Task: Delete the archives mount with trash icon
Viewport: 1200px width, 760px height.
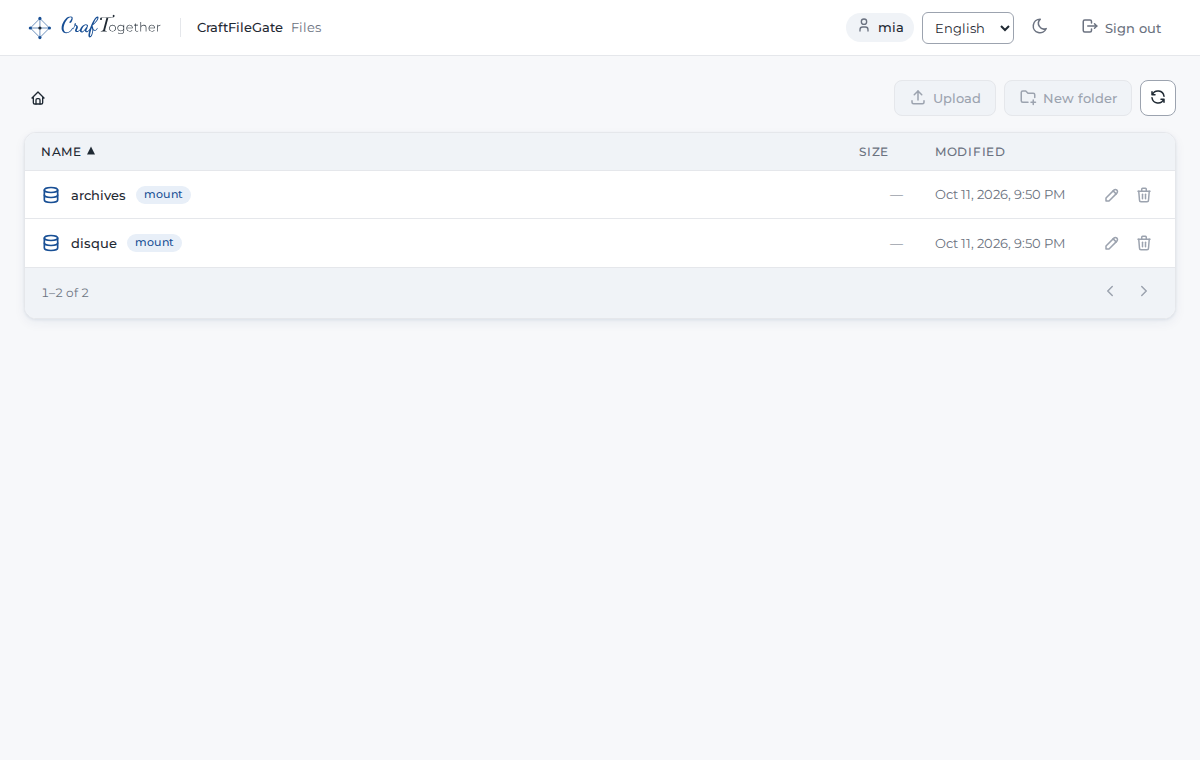Action: pos(1144,195)
